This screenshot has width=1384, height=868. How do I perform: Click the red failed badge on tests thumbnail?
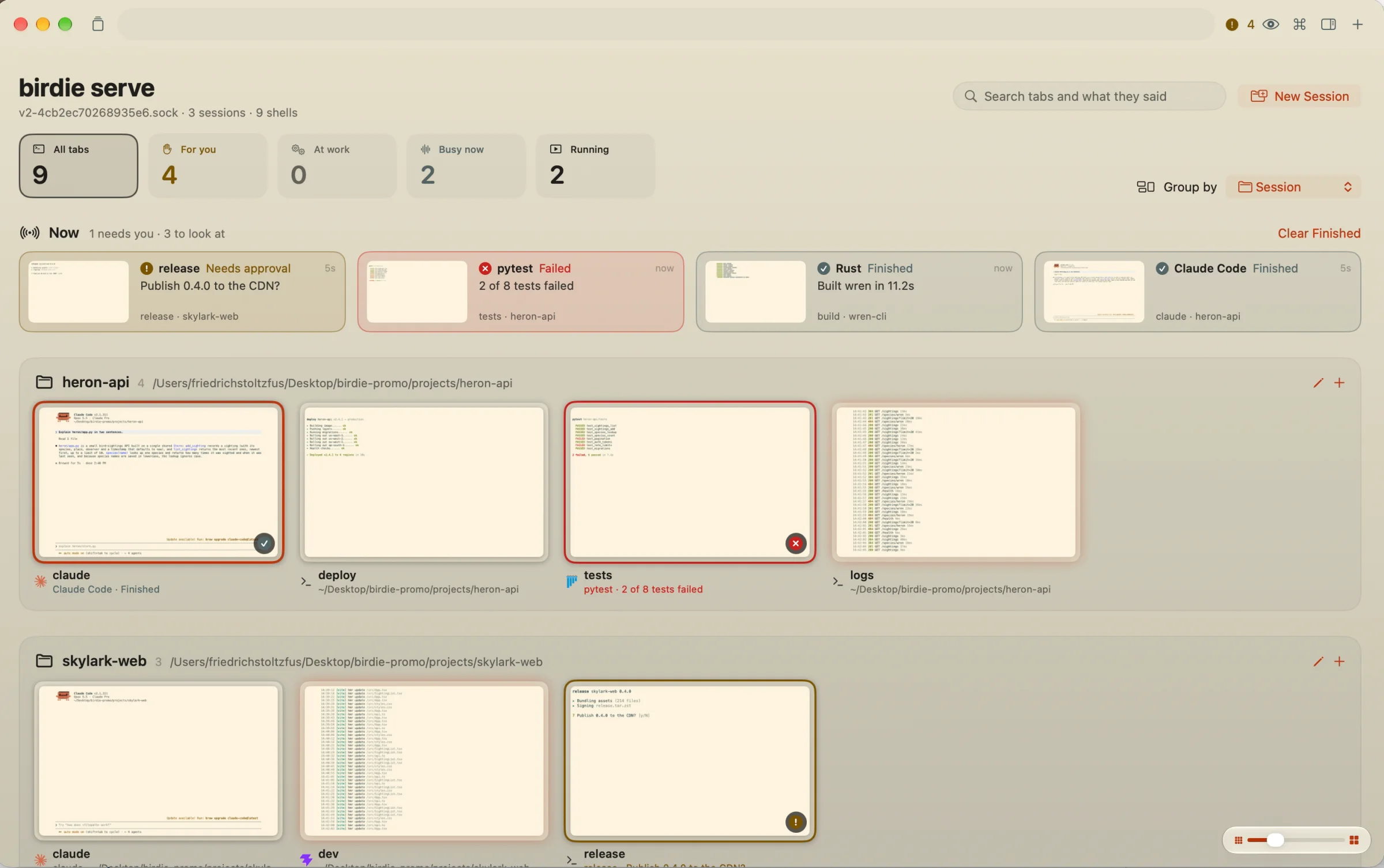796,543
